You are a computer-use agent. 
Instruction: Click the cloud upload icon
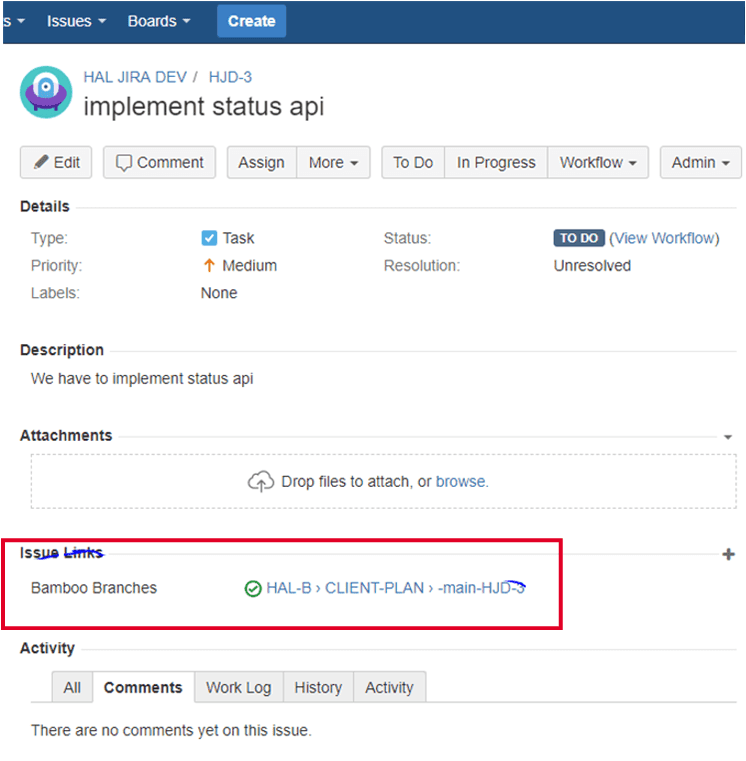coord(261,481)
